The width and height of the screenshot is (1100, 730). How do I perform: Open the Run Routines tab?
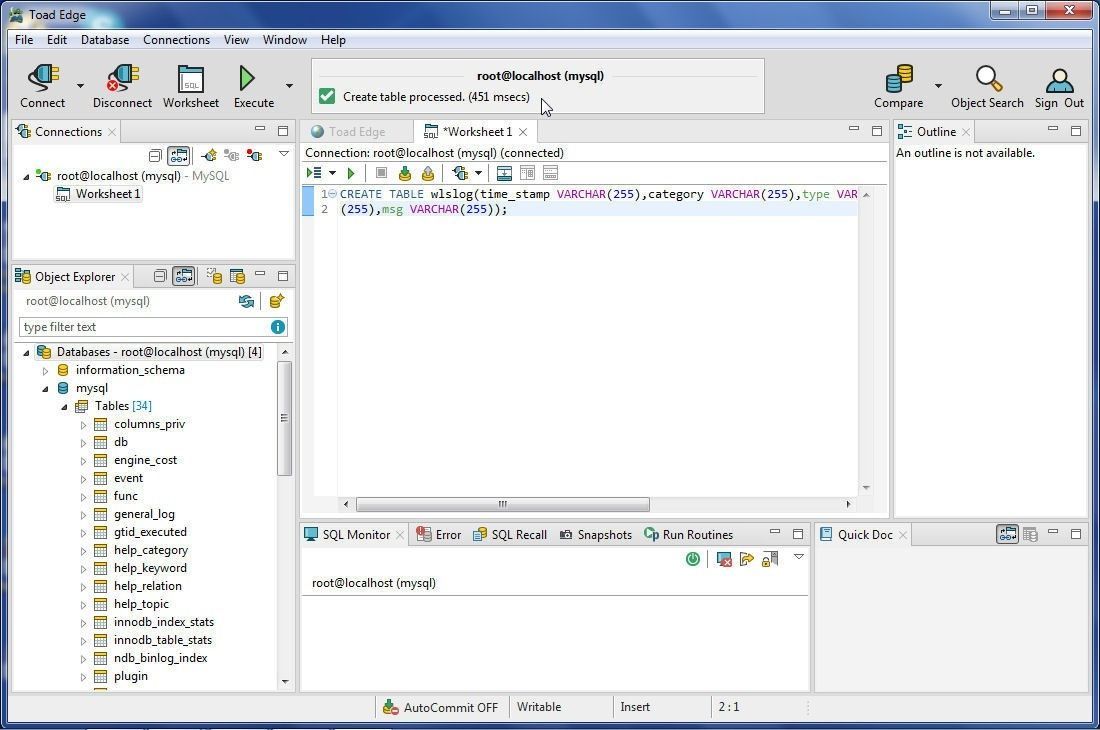(689, 534)
